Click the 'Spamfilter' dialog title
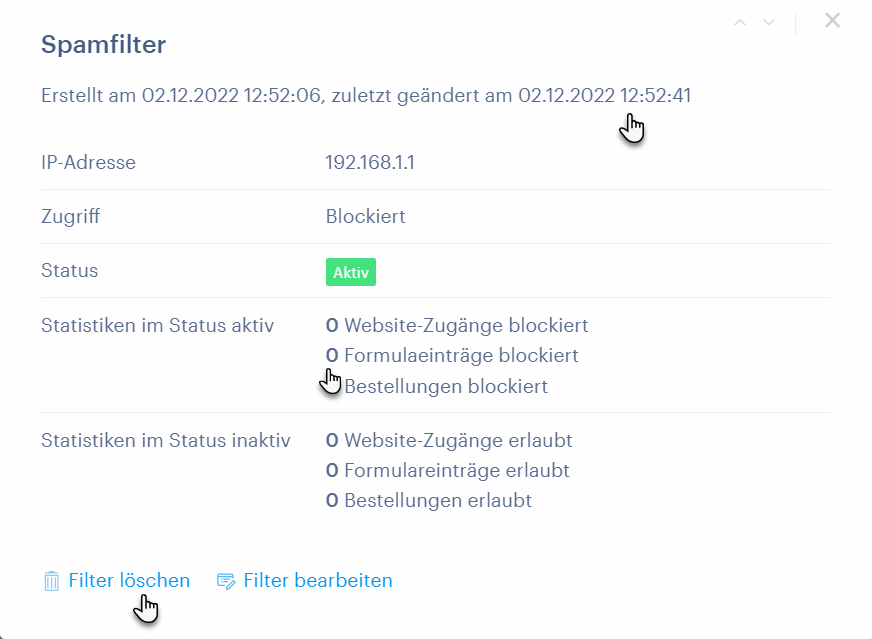 [x=103, y=44]
